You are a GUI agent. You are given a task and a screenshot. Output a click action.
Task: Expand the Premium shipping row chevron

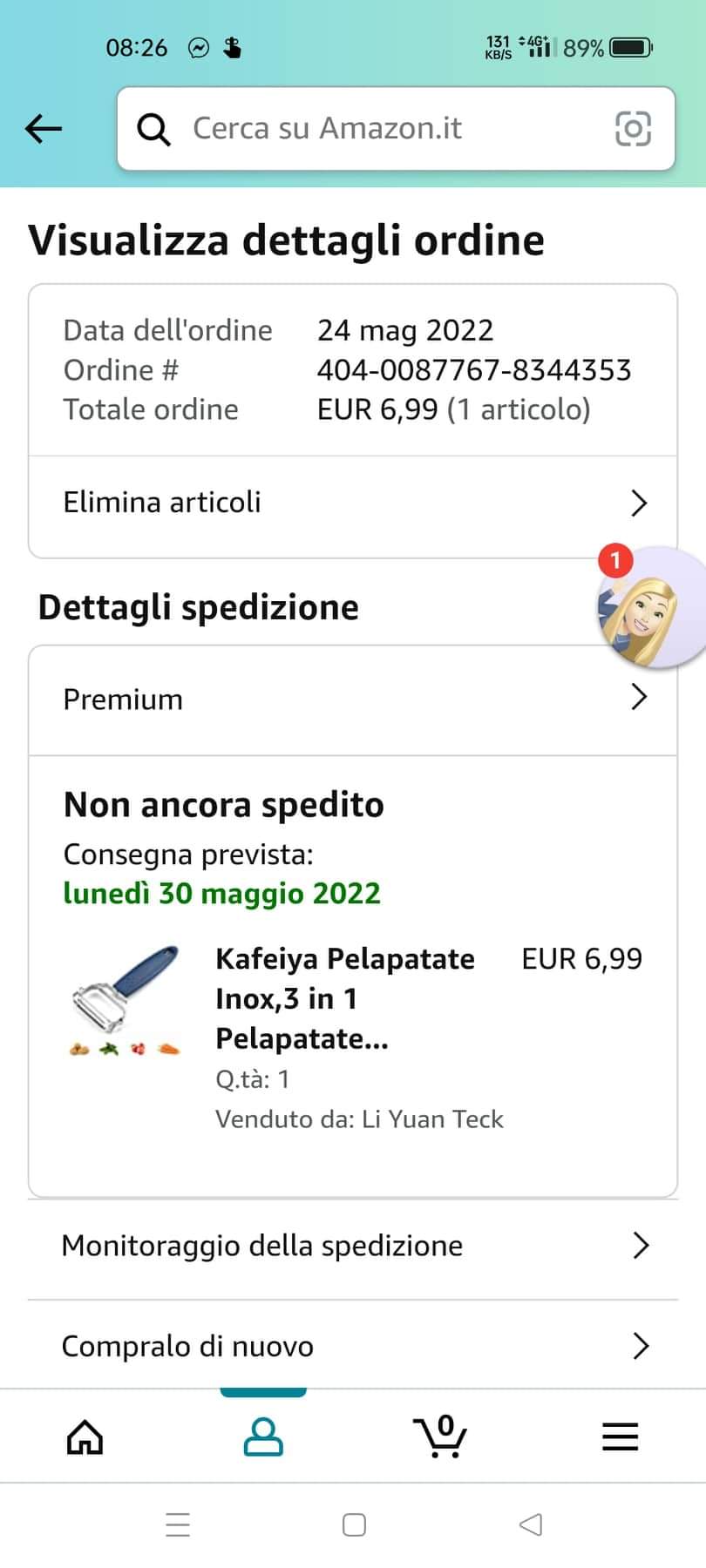pos(639,697)
